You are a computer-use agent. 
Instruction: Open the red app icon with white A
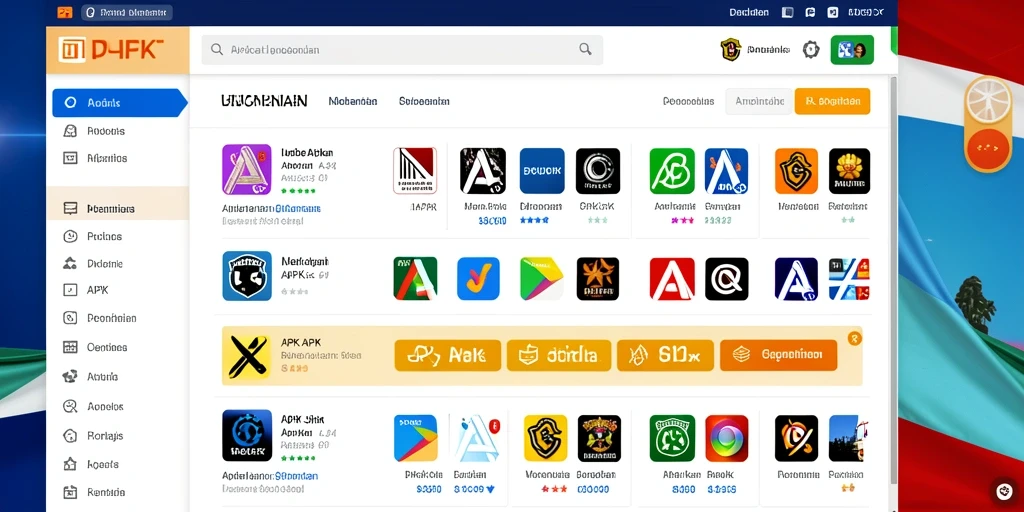[x=672, y=278]
